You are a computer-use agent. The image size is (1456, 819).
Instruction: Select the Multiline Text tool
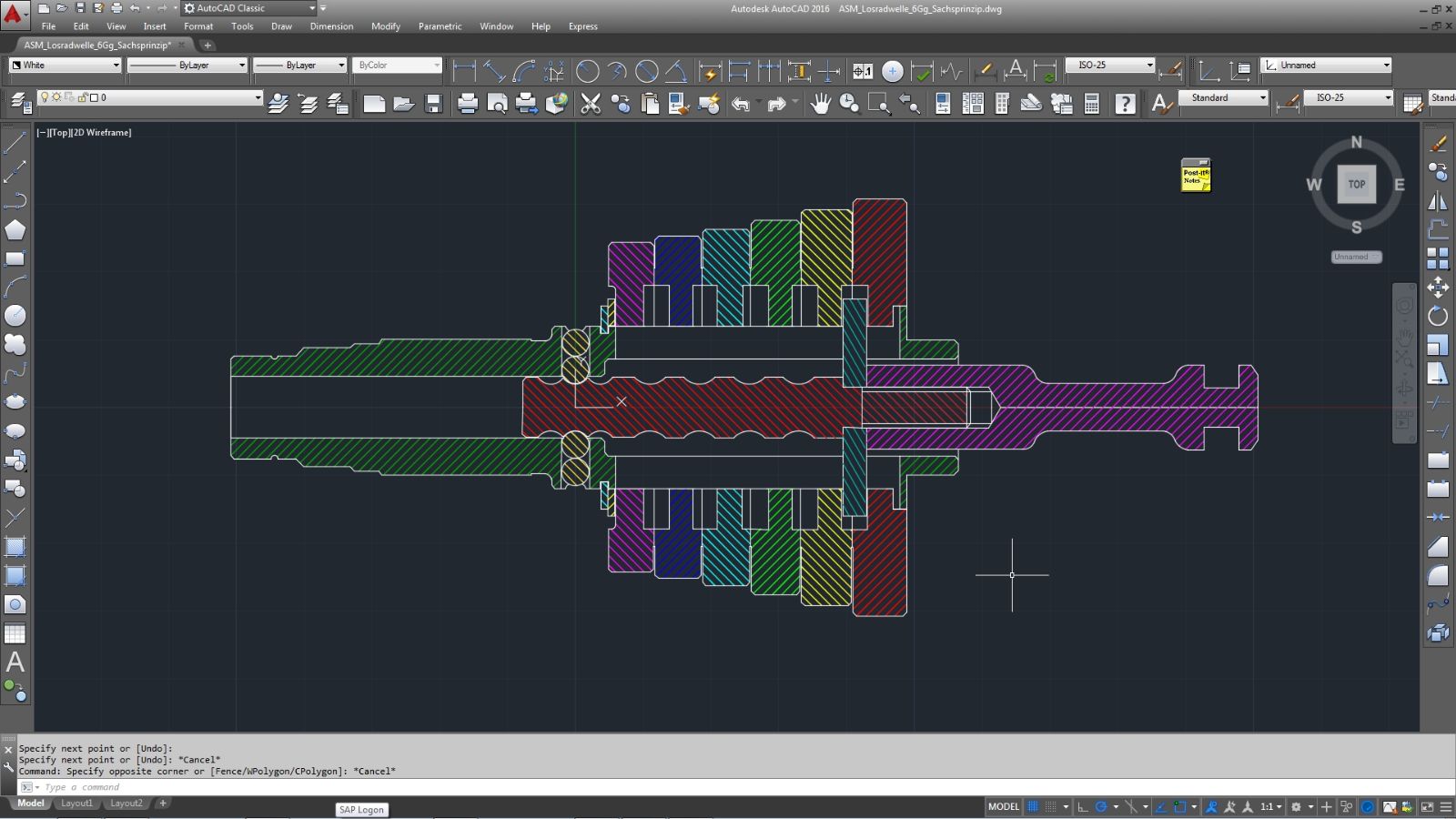click(15, 662)
